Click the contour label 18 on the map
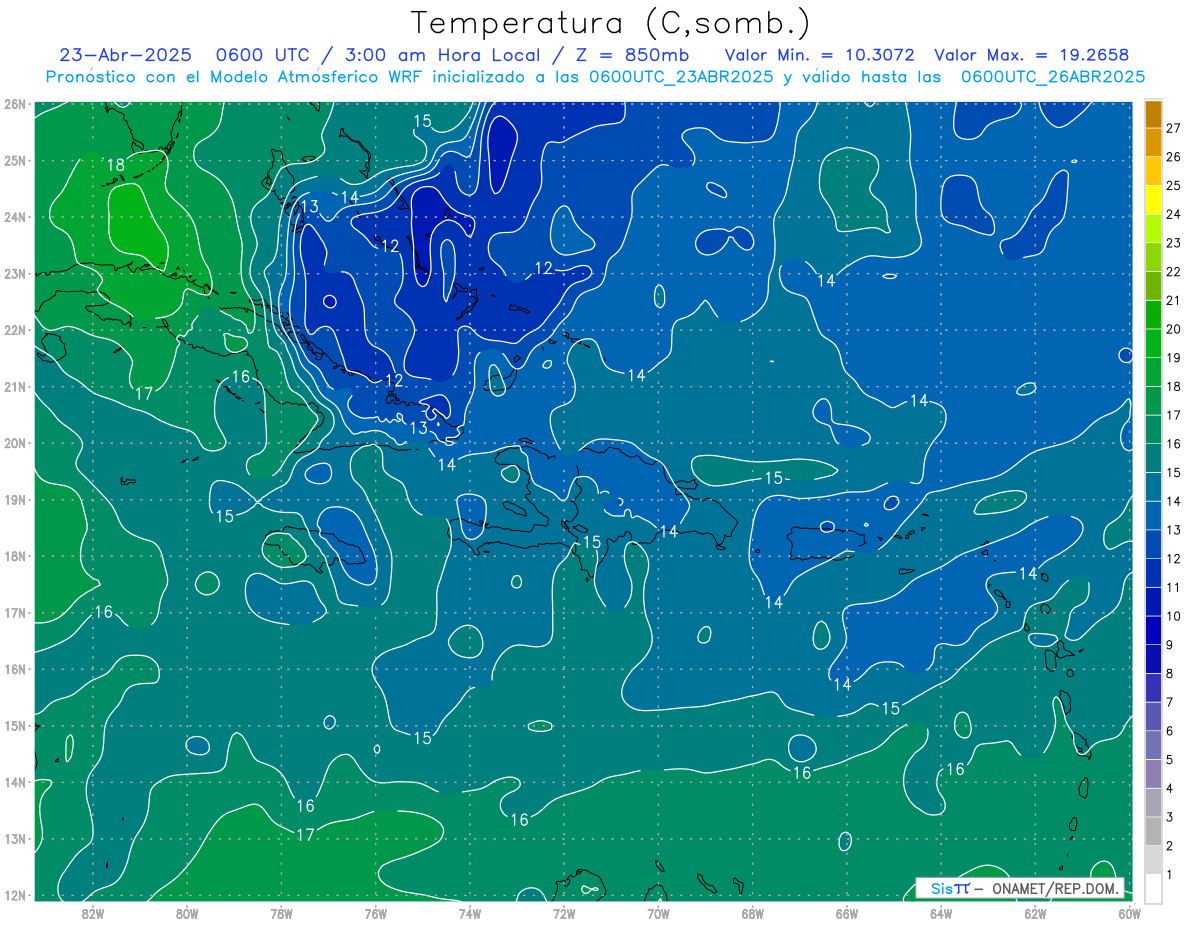Viewport: 1200px width, 927px height. pyautogui.click(x=116, y=165)
